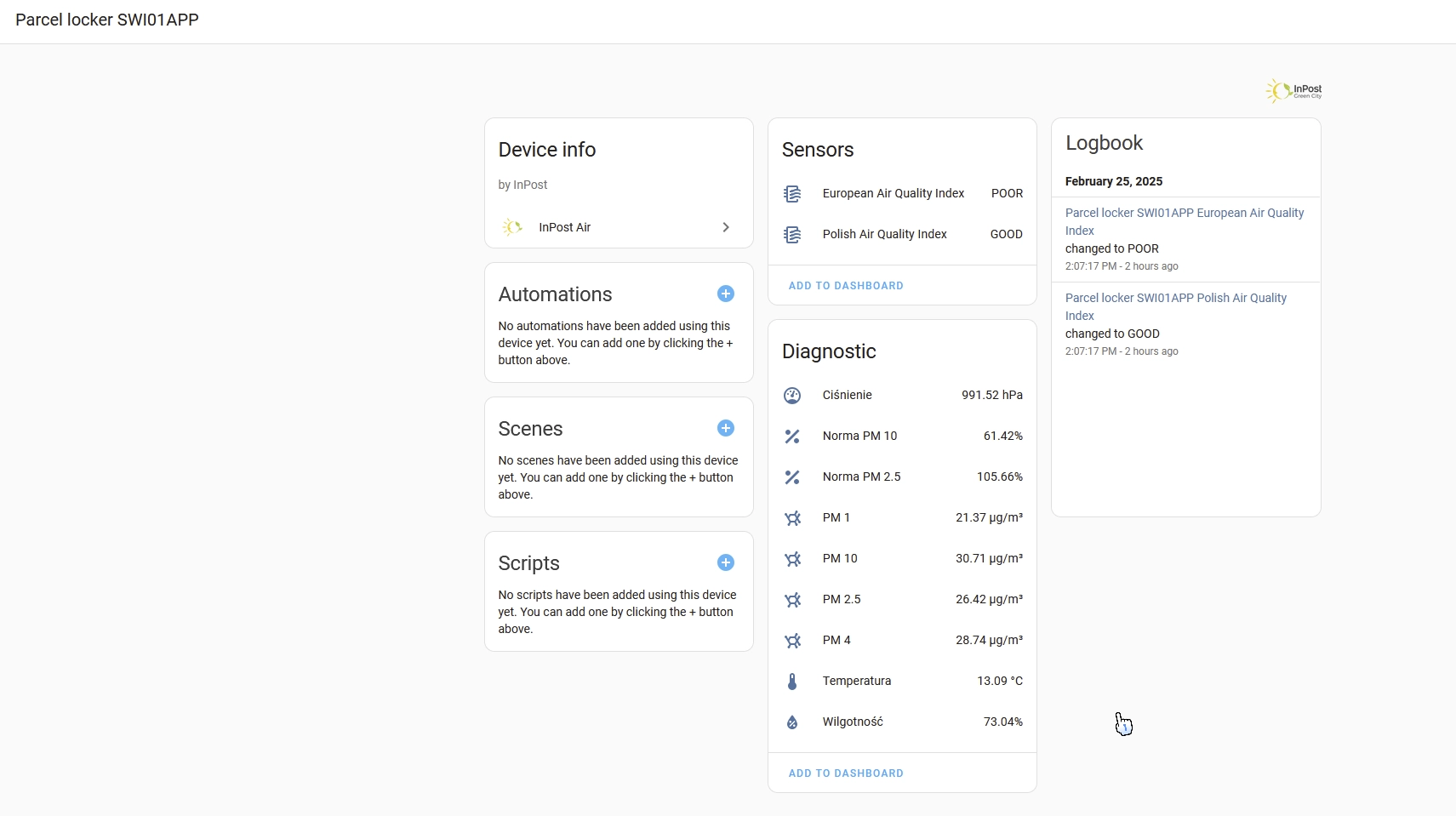Image resolution: width=1456 pixels, height=816 pixels.
Task: Click the Wilgotność humidity droplet icon
Action: coord(792,722)
